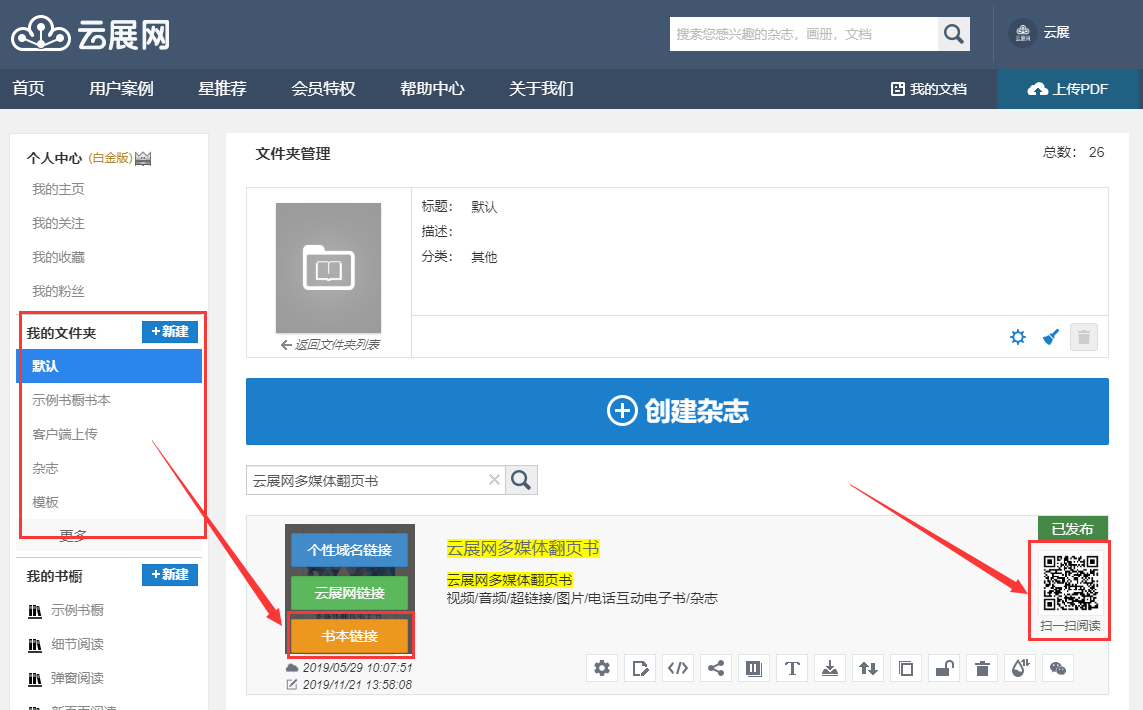The image size is (1143, 710).
Task: Click the 2019/11/21 13:58:08 edit date
Action: (357, 684)
